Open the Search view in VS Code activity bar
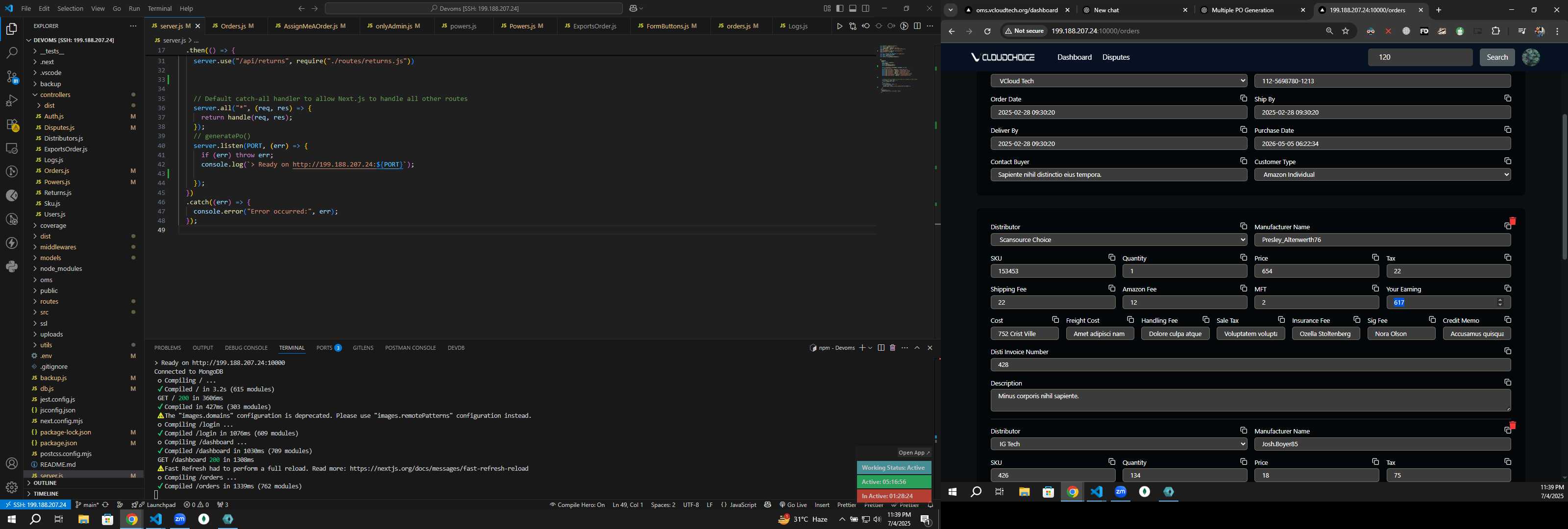Image resolution: width=1568 pixels, height=529 pixels. click(x=12, y=53)
